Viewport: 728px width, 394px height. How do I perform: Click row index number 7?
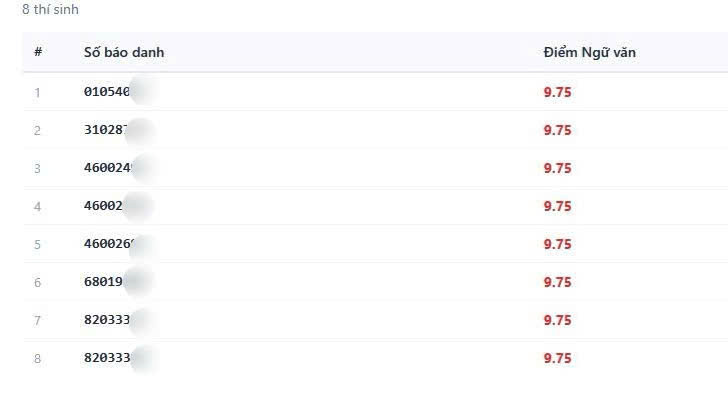38,321
